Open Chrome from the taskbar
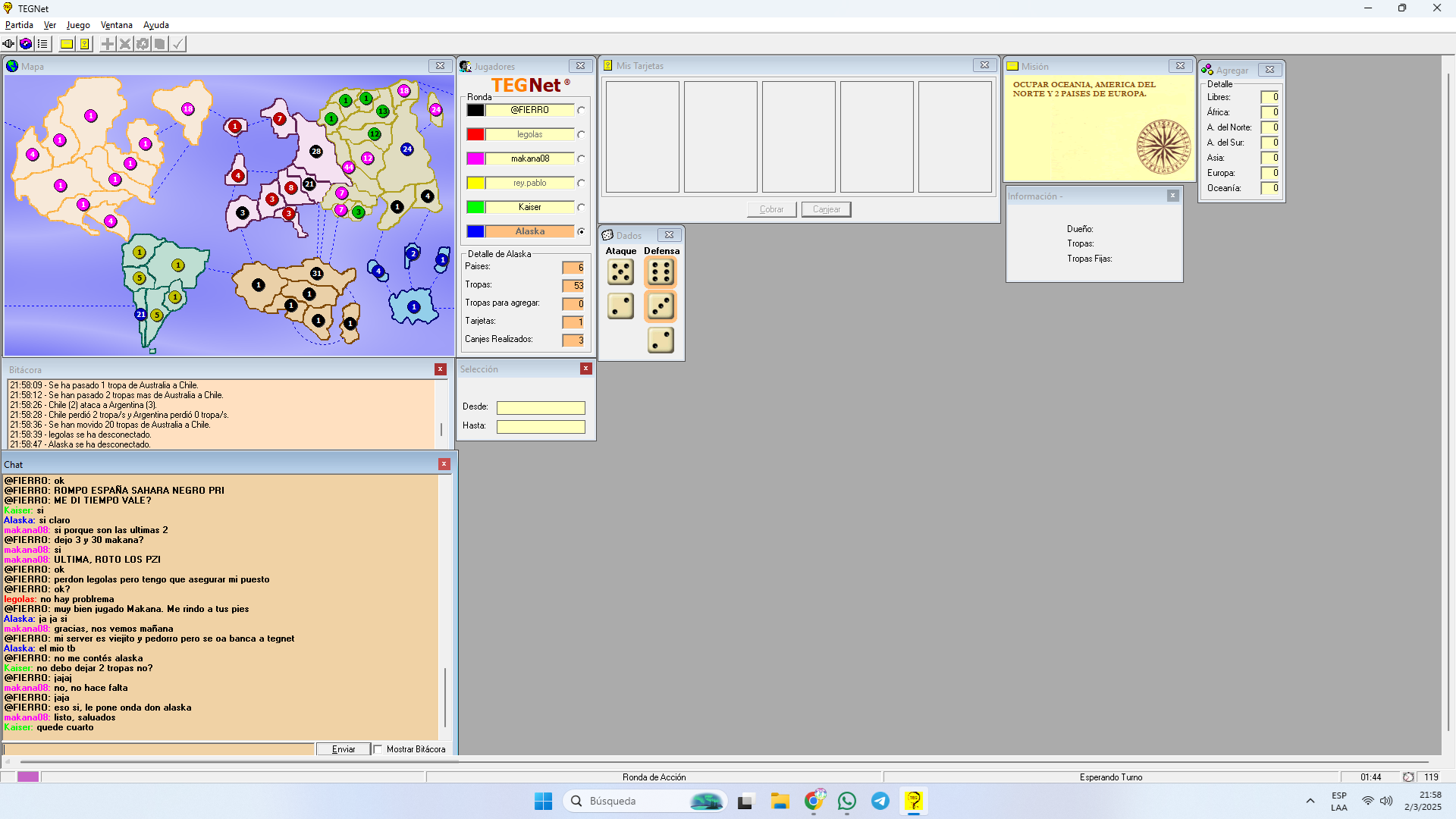Screen dimensions: 1456x819 (x=814, y=801)
